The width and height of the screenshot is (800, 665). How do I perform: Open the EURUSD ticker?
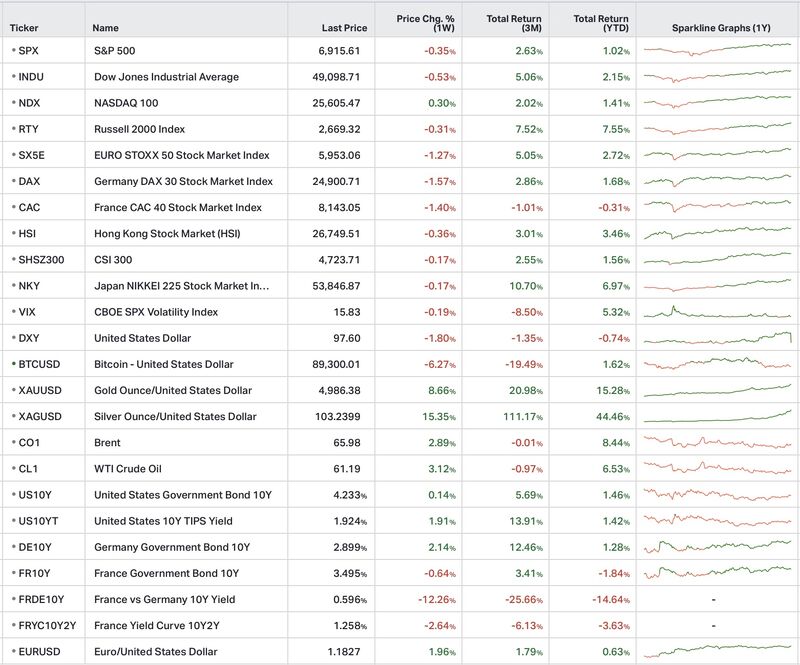pyautogui.click(x=39, y=652)
